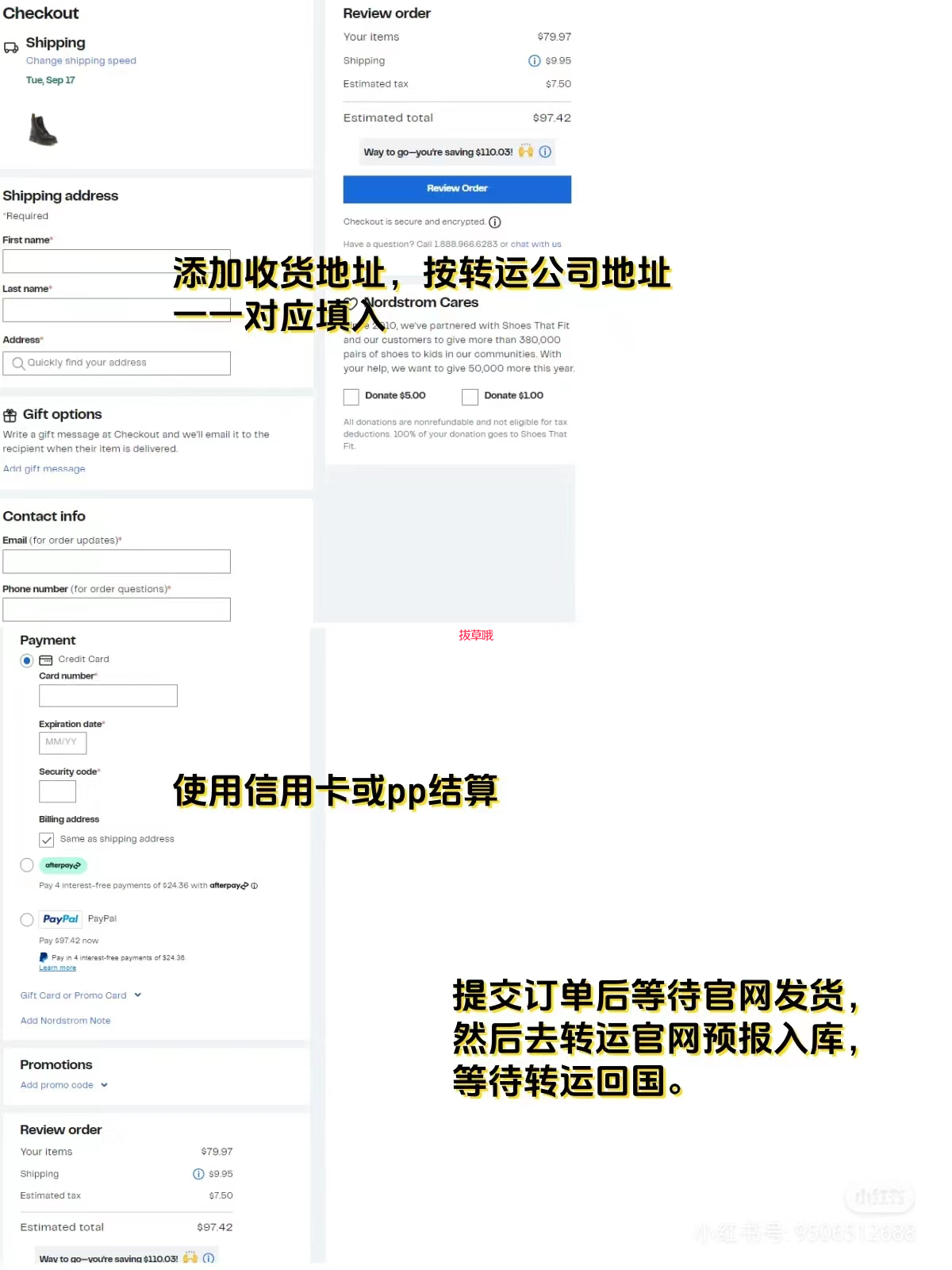The width and height of the screenshot is (952, 1270).
Task: Click the green Afterpay logo badge
Action: 63,865
